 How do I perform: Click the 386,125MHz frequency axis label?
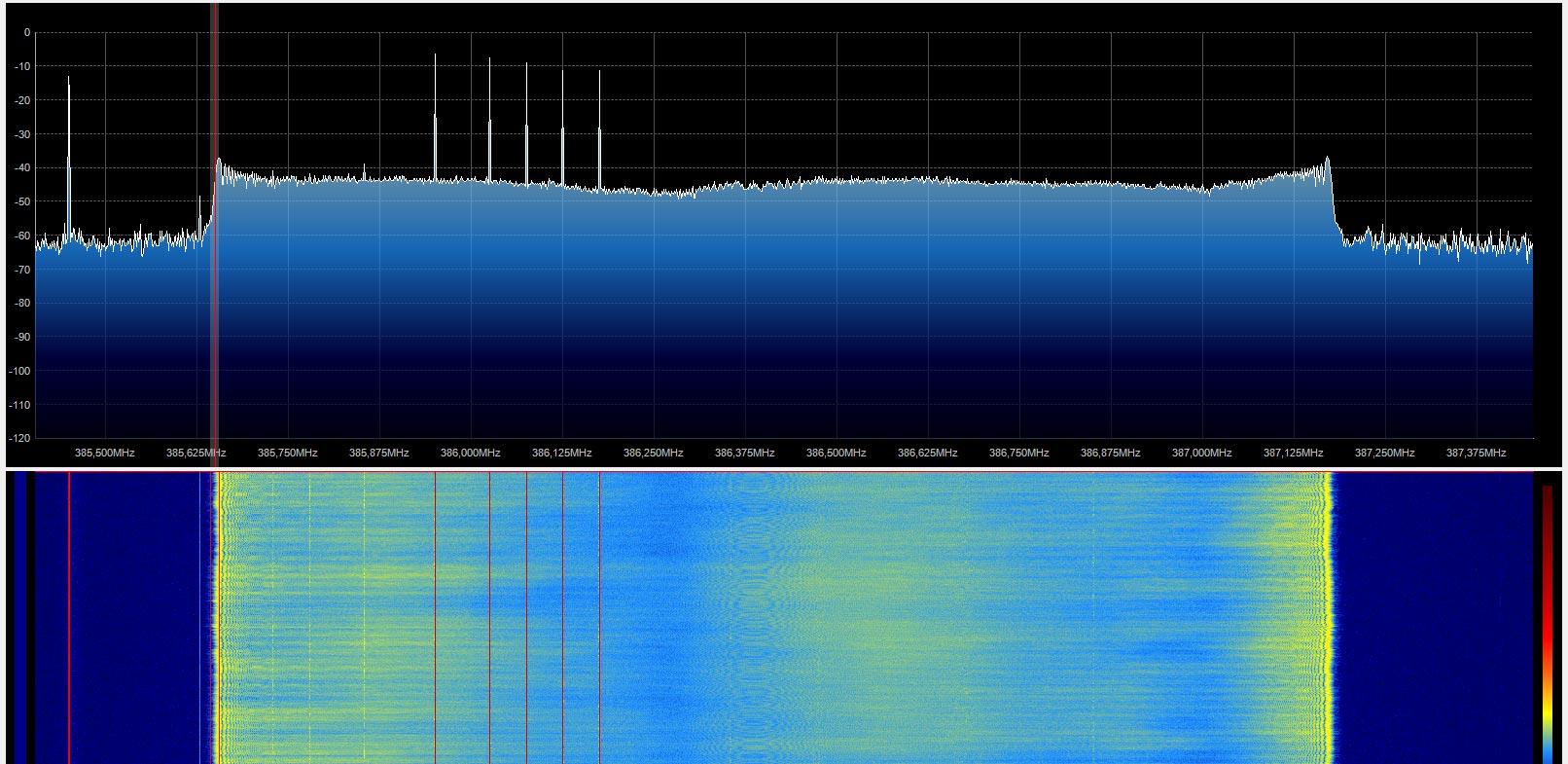[x=562, y=453]
